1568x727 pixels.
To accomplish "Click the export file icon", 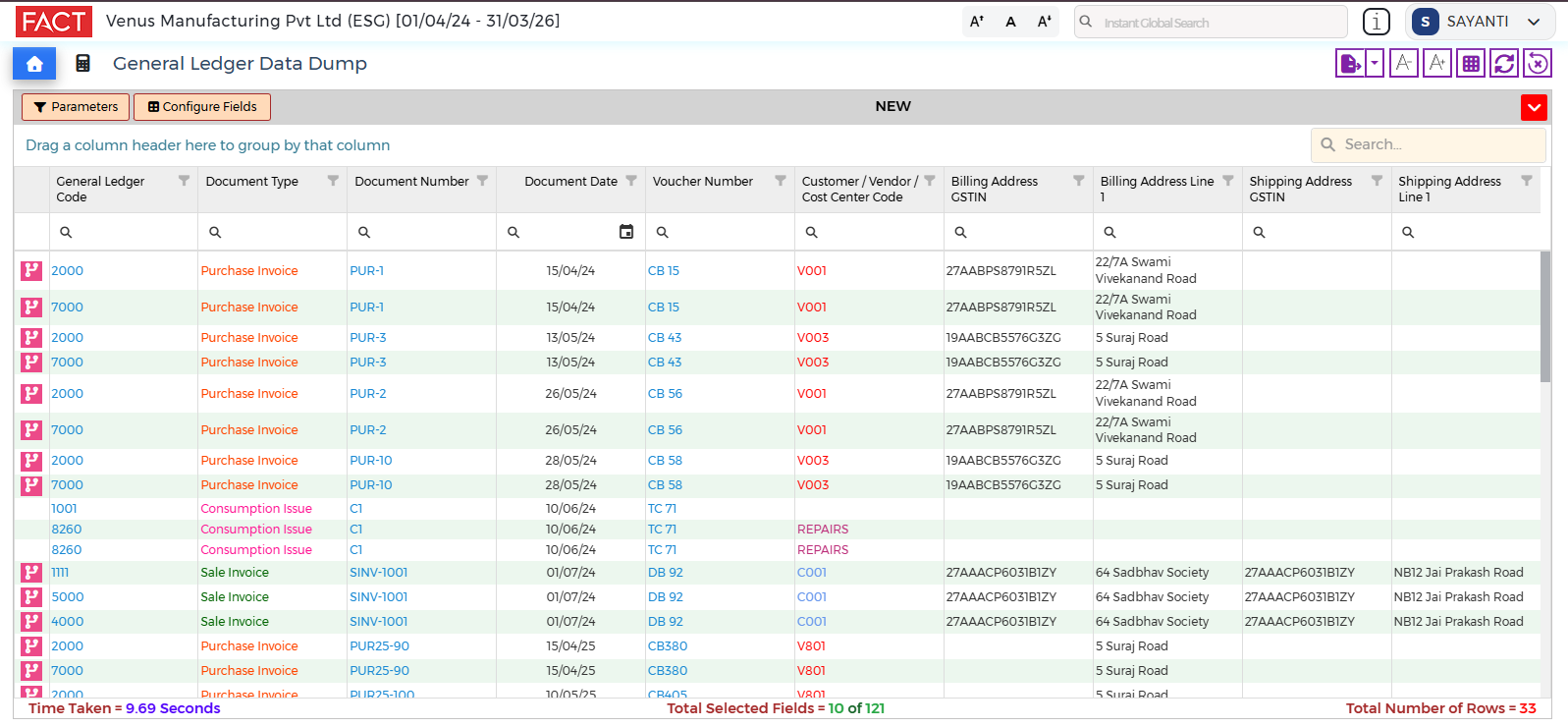I will point(1350,64).
